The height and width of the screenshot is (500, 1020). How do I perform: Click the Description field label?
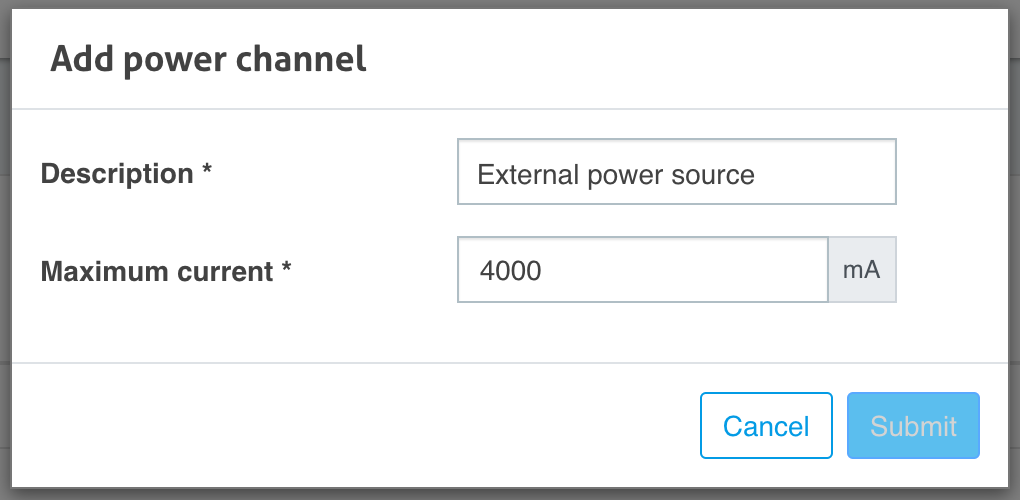117,174
